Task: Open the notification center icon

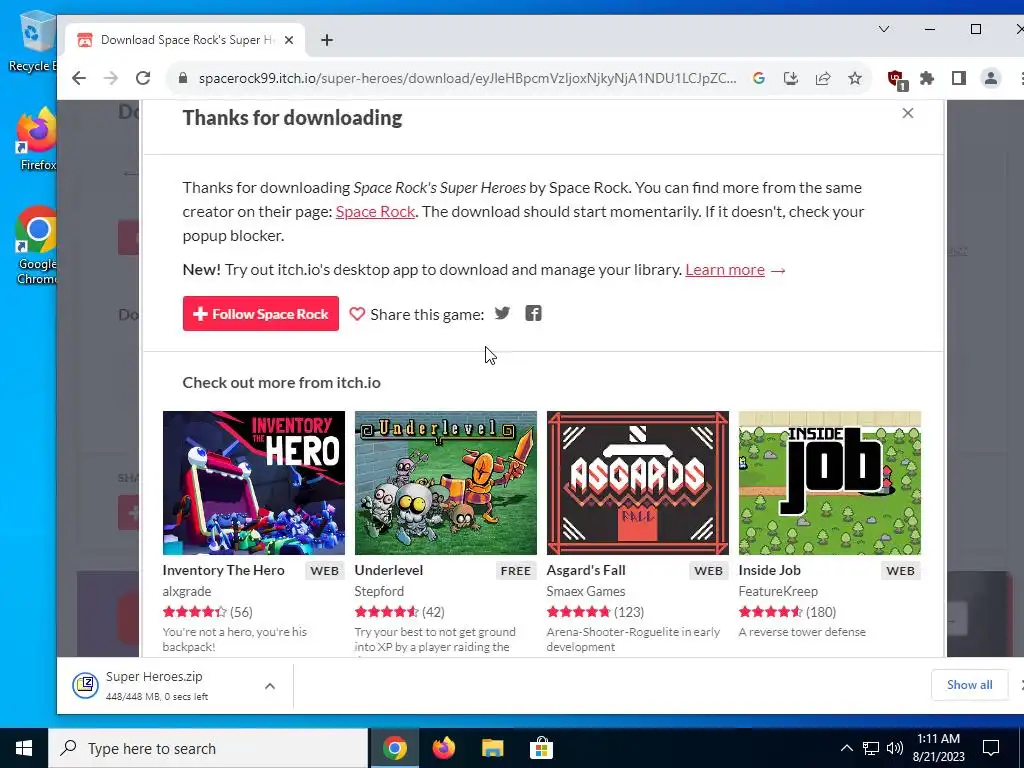Action: [991, 748]
